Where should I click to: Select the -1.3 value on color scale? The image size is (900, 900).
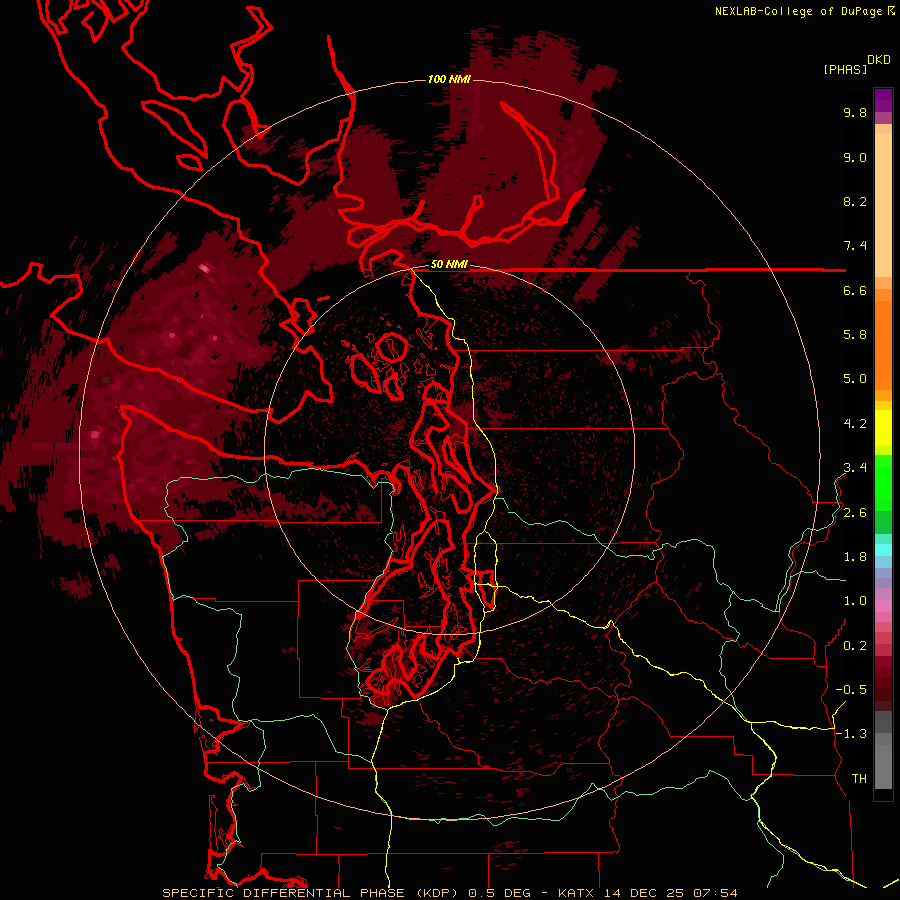pyautogui.click(x=851, y=734)
